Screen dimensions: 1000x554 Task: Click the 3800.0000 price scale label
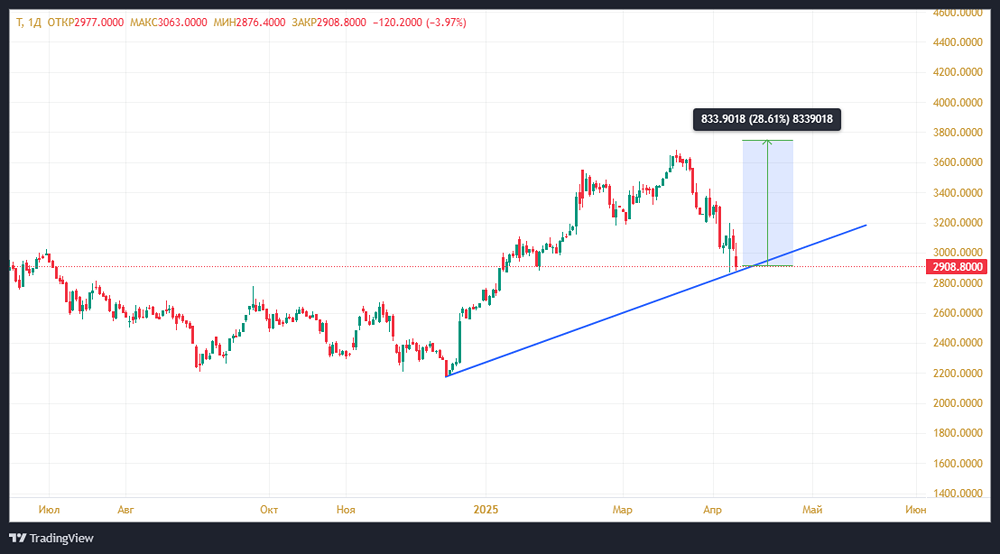[955, 132]
